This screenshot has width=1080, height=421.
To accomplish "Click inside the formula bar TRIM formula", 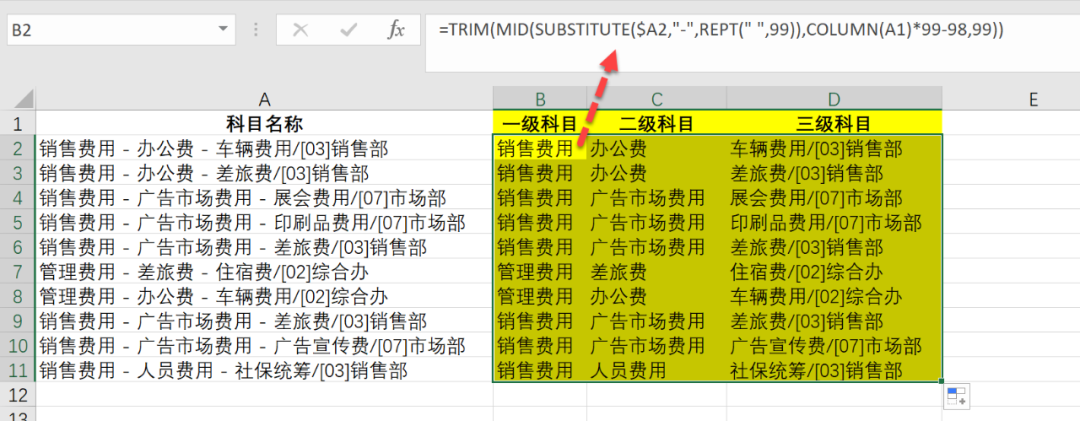I will coord(720,30).
